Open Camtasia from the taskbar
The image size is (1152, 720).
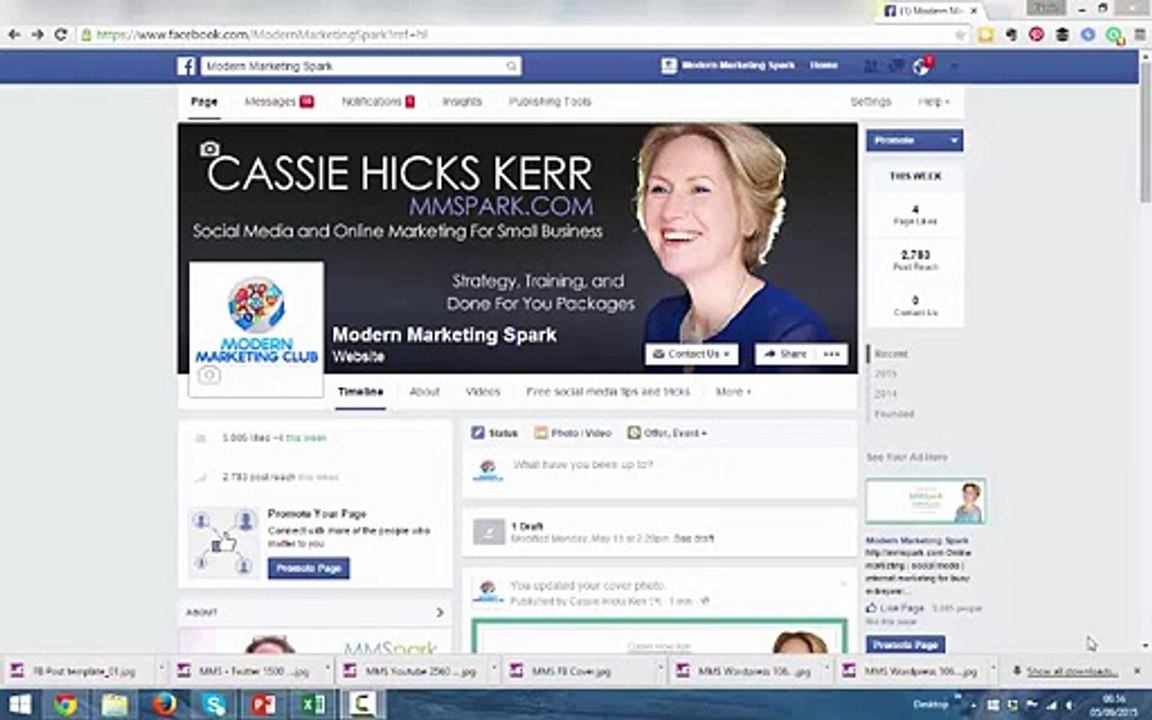pos(362,705)
